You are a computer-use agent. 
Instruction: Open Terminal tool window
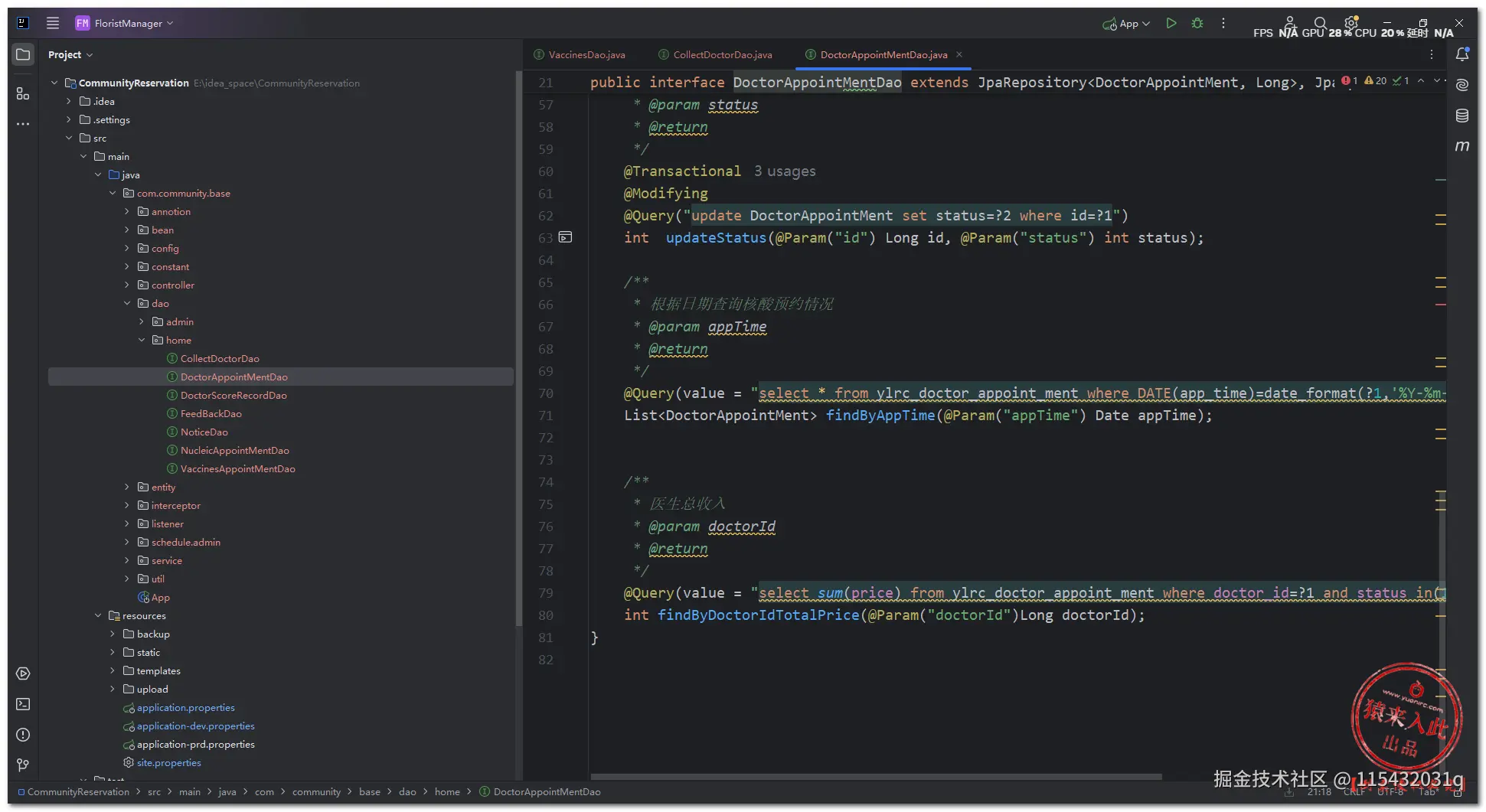click(23, 704)
